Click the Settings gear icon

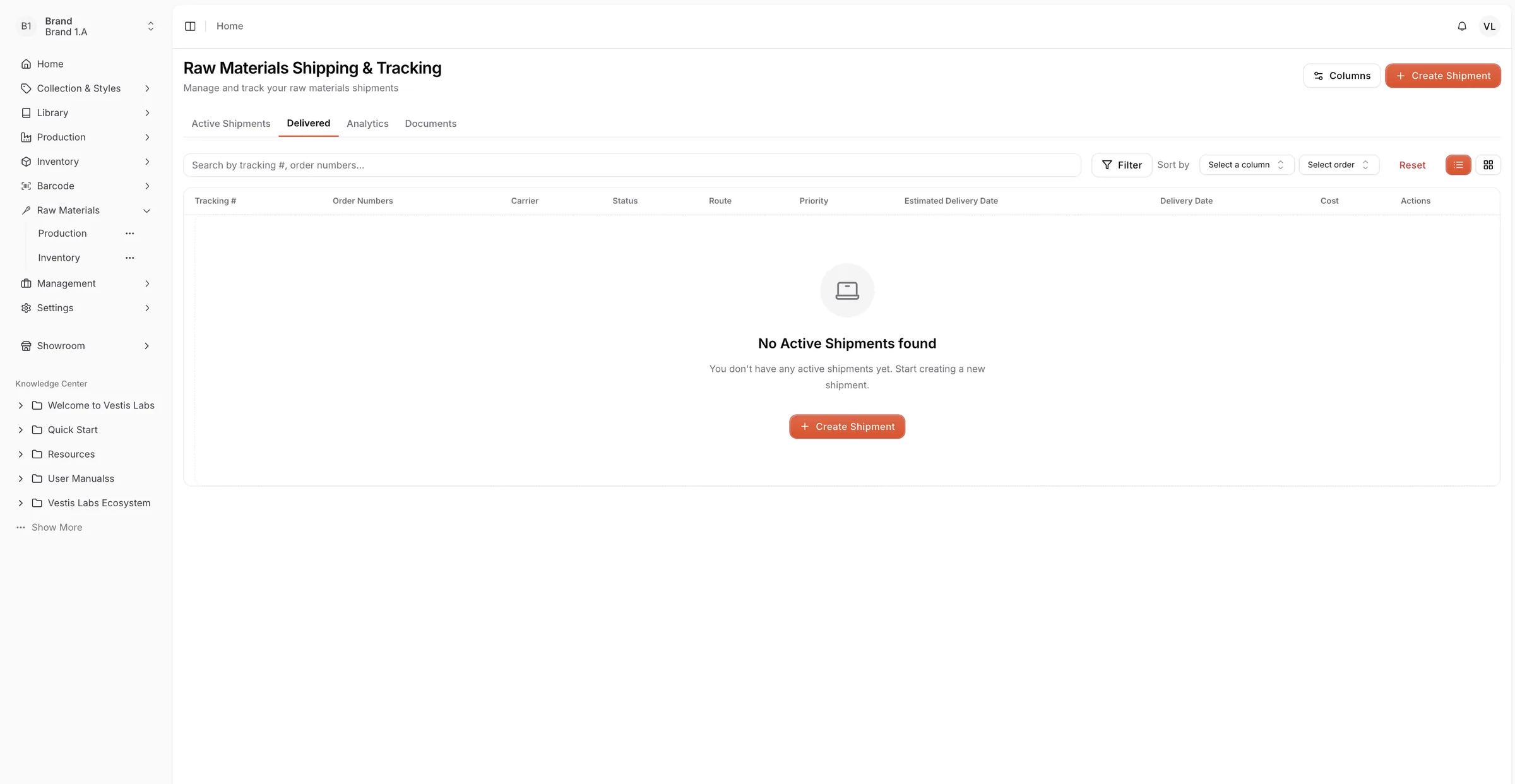(26, 308)
